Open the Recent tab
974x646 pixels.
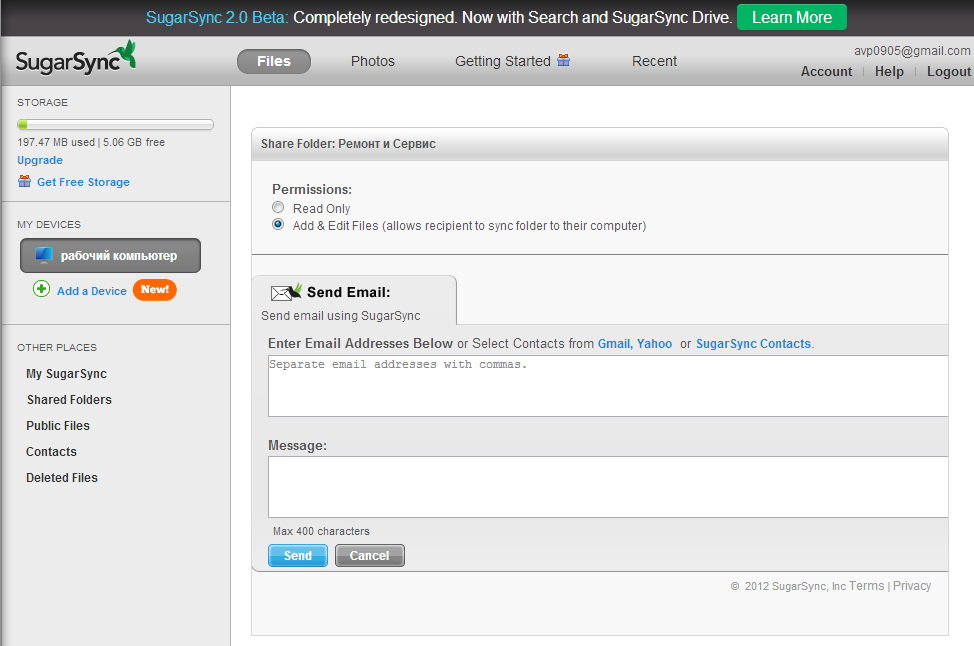[x=654, y=61]
